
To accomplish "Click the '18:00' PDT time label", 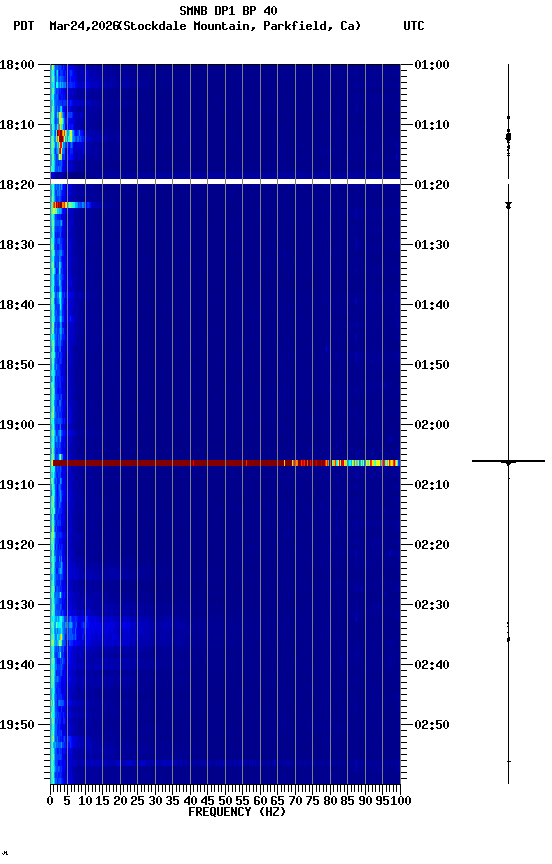I will pyautogui.click(x=17, y=65).
